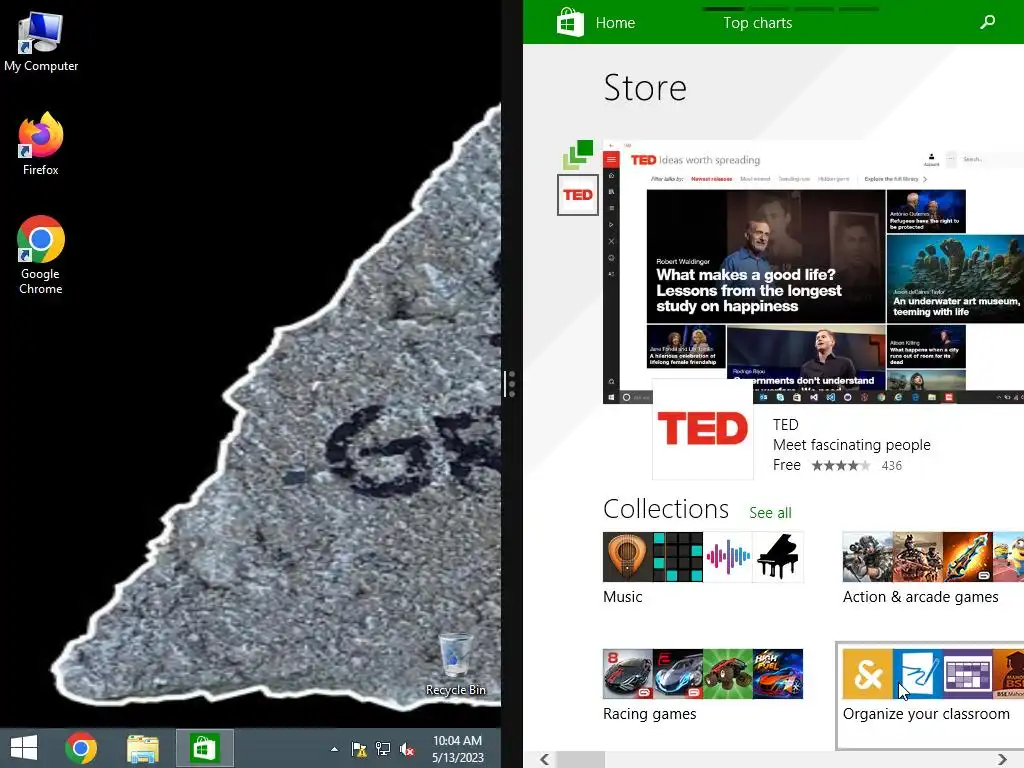Open the sound wave app icon in Music

[728, 557]
